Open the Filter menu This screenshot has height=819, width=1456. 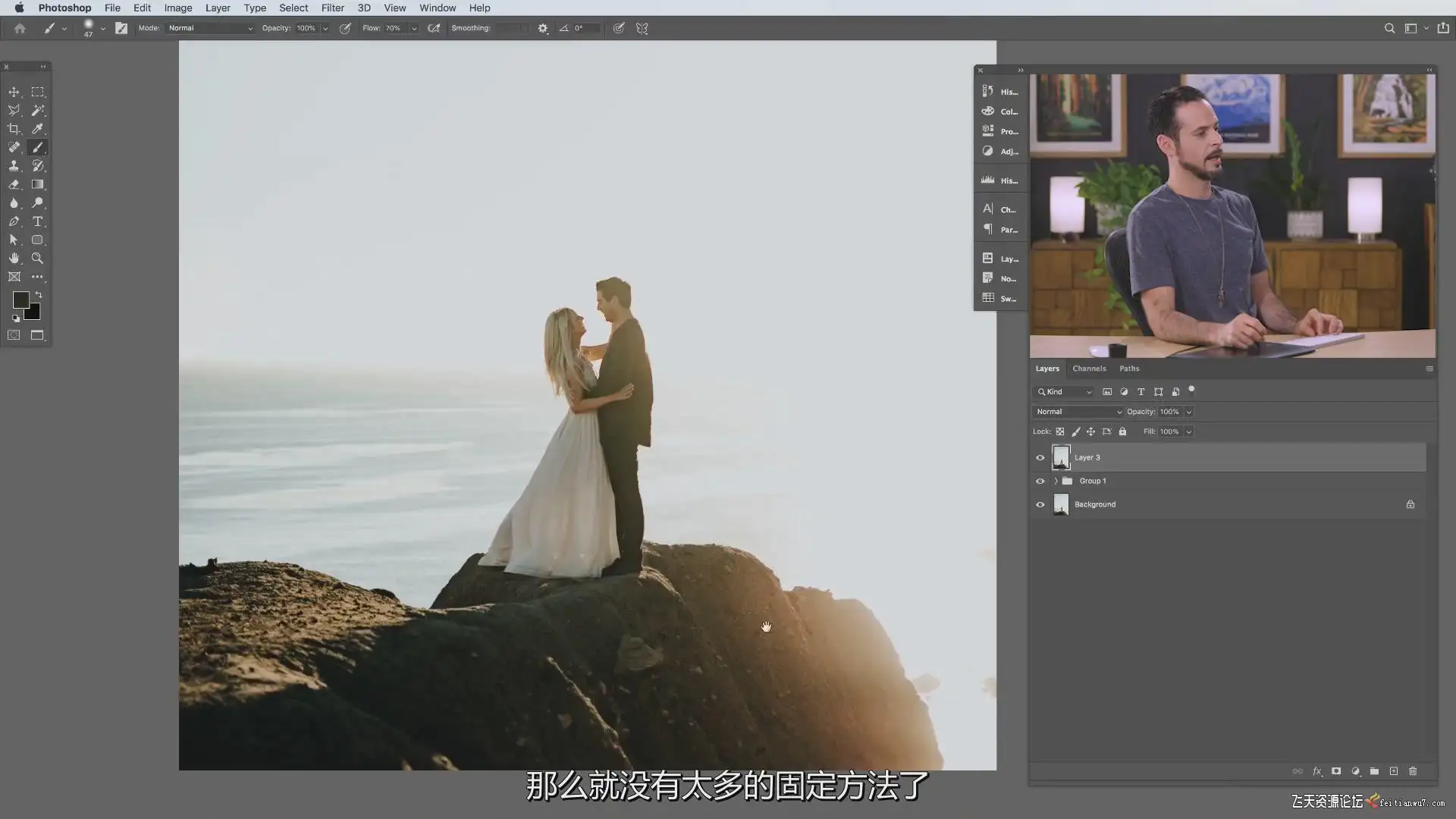pos(332,8)
